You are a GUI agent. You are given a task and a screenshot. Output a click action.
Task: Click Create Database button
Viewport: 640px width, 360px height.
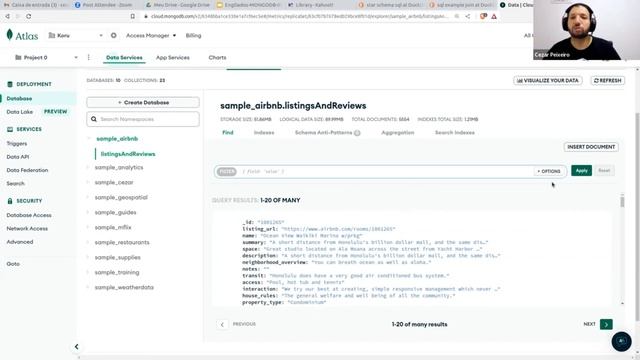tap(143, 102)
